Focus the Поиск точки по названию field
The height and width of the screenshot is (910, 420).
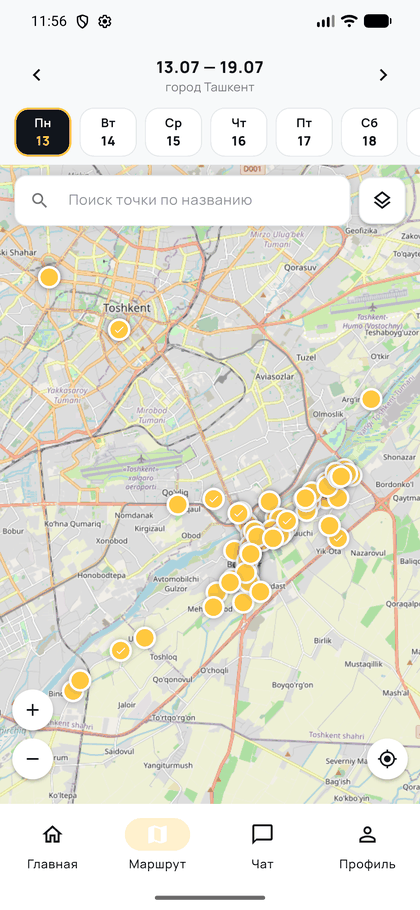click(182, 200)
